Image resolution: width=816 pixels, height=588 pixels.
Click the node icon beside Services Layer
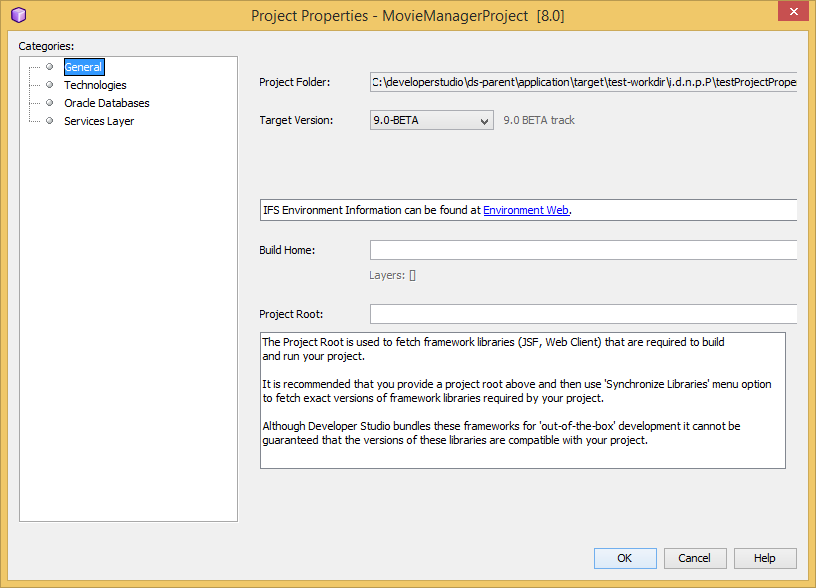point(49,121)
